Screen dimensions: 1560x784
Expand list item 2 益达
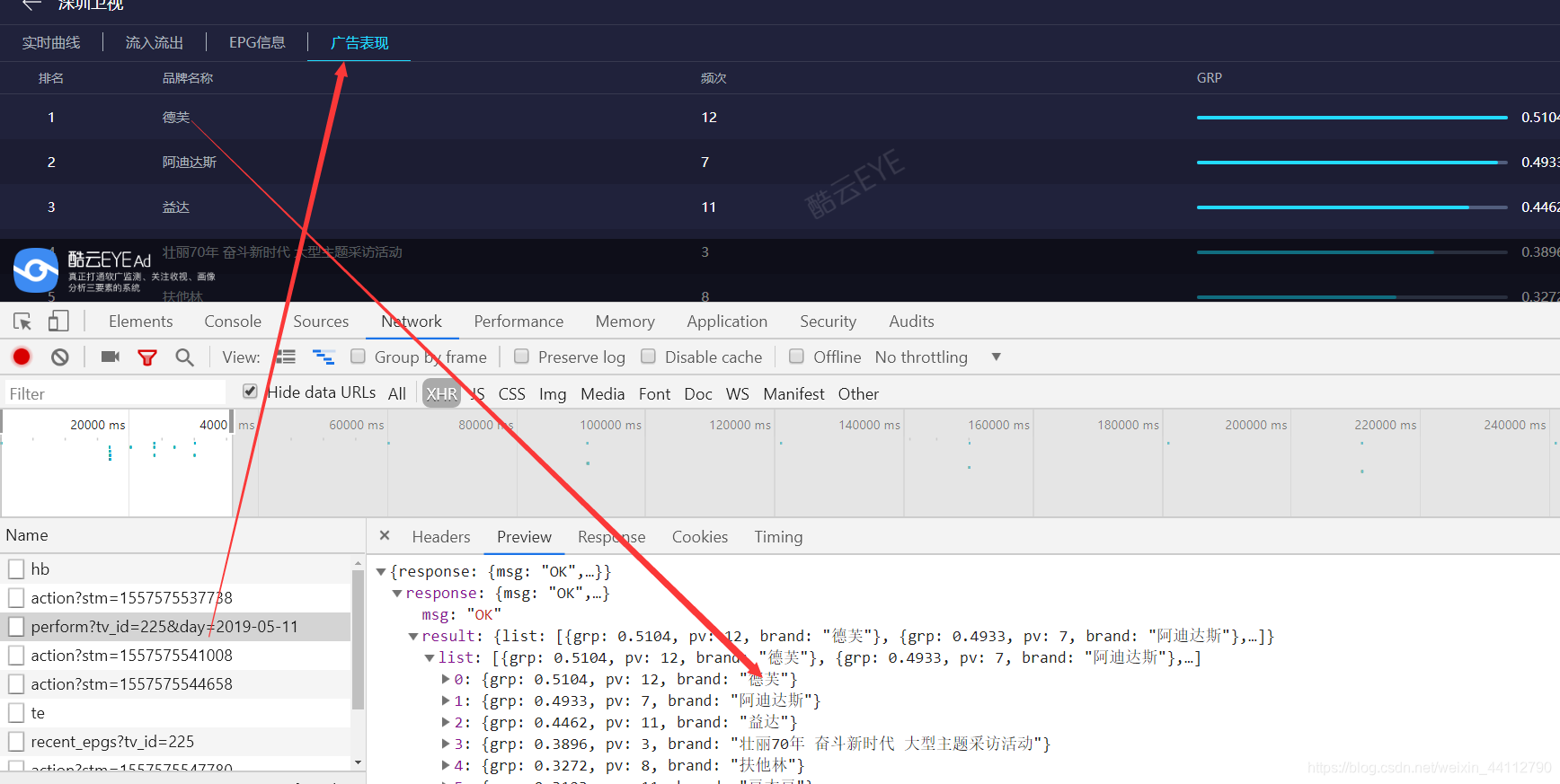click(446, 722)
